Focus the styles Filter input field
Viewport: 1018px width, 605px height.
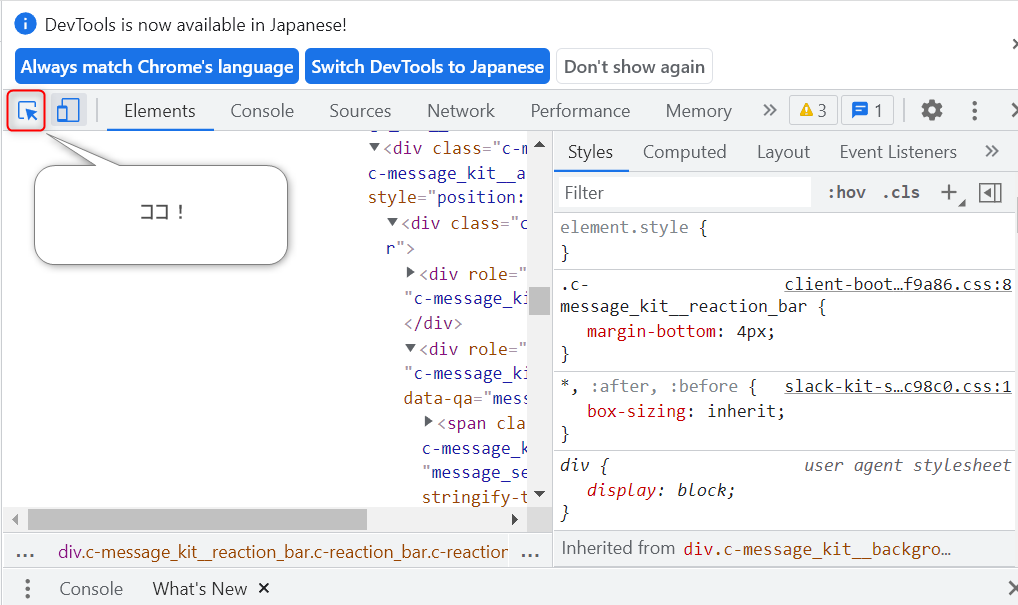click(x=684, y=193)
